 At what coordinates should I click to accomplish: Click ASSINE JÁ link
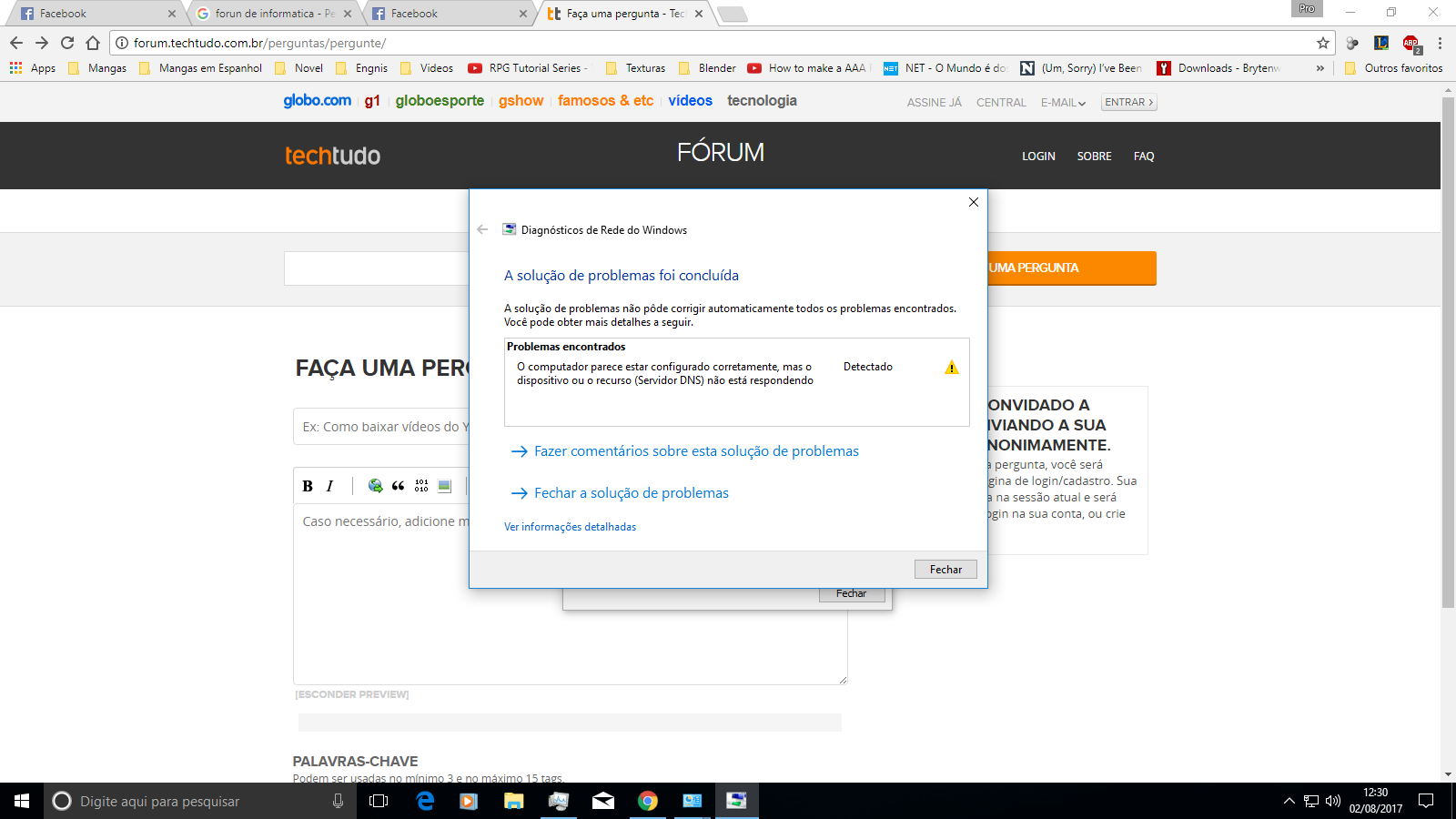[x=934, y=103]
